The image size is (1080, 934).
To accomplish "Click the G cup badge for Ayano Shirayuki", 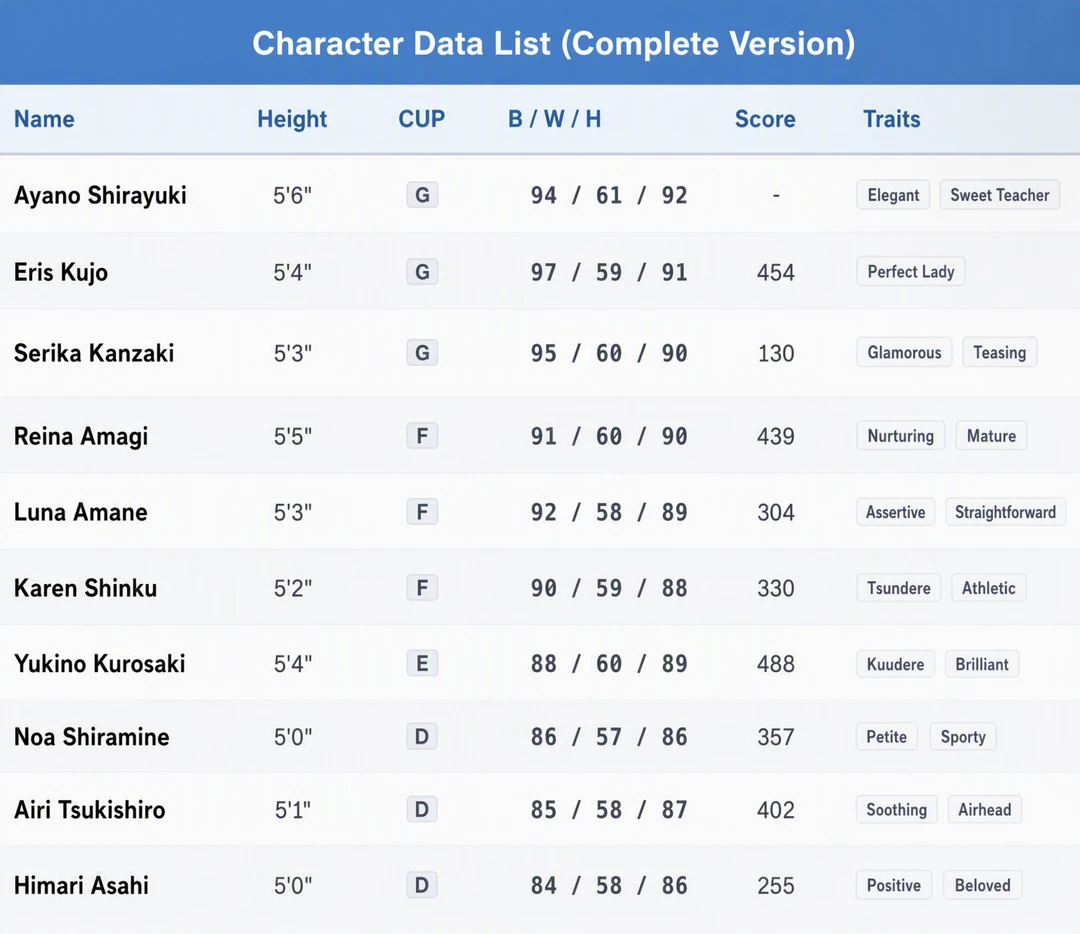I will (x=422, y=195).
